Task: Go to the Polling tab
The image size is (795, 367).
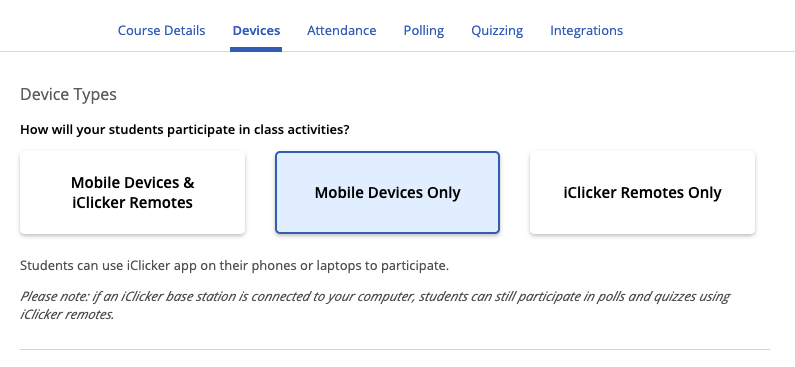Action: tap(424, 30)
